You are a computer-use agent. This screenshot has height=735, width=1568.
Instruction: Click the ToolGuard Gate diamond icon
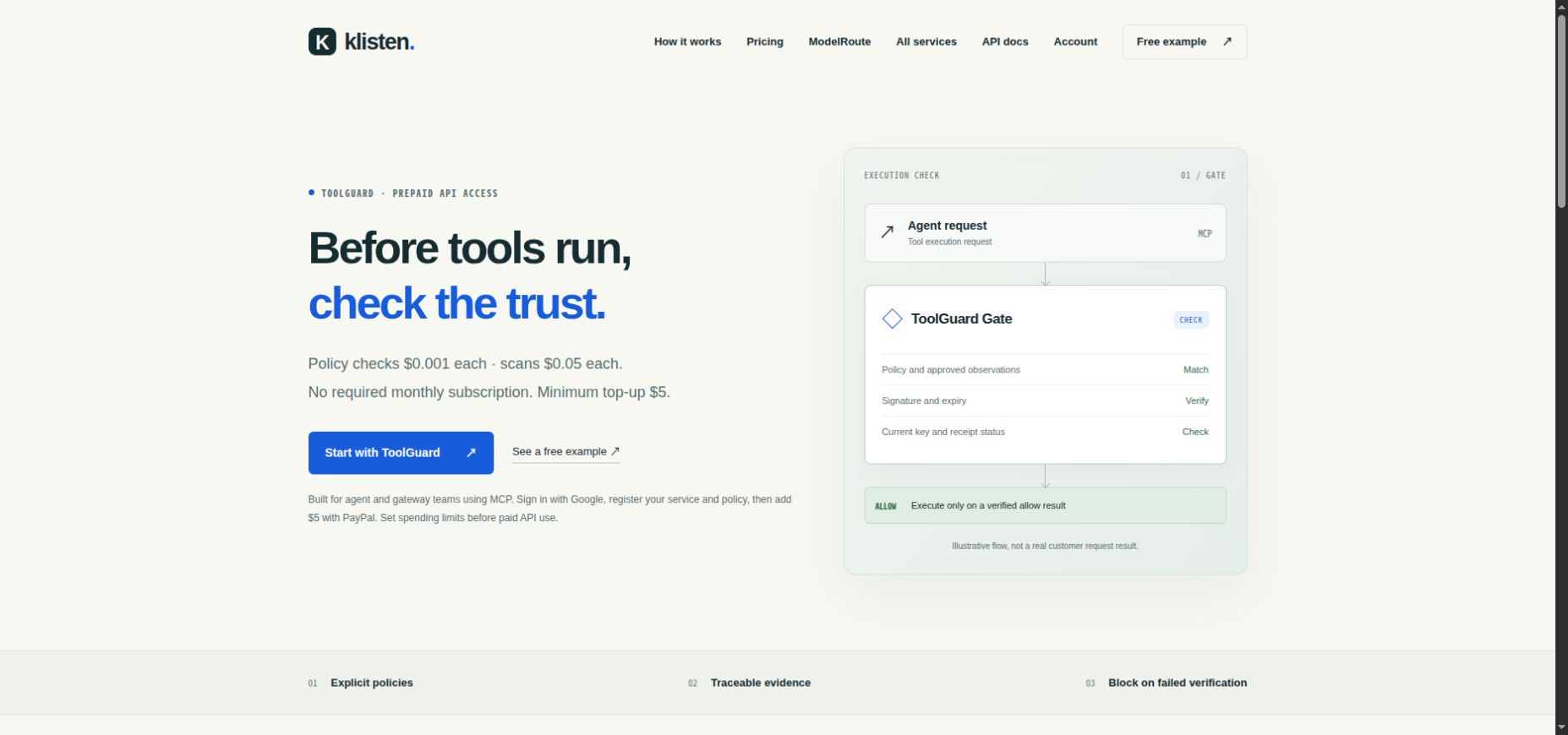[x=892, y=318]
